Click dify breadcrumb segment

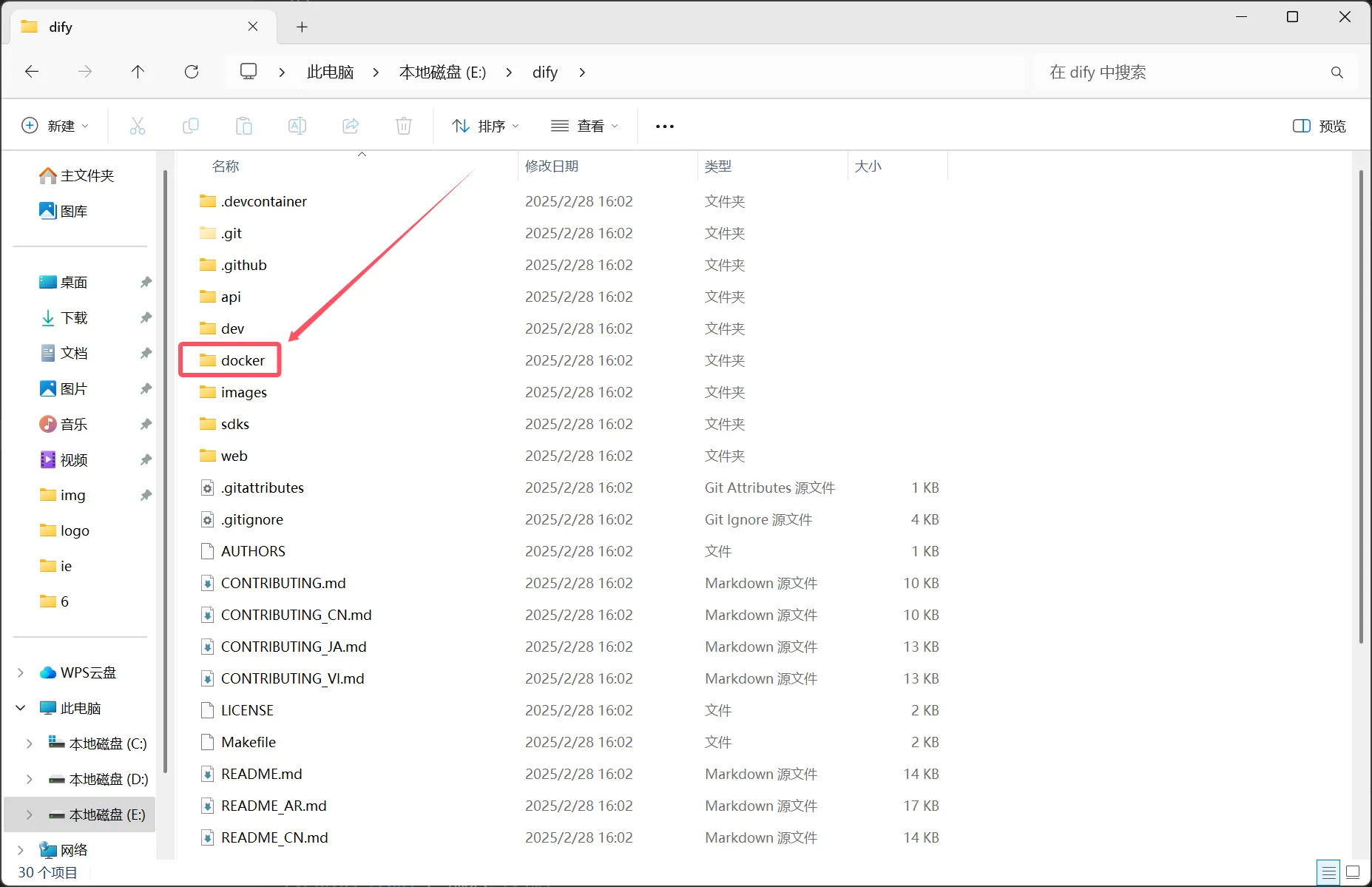tap(545, 72)
